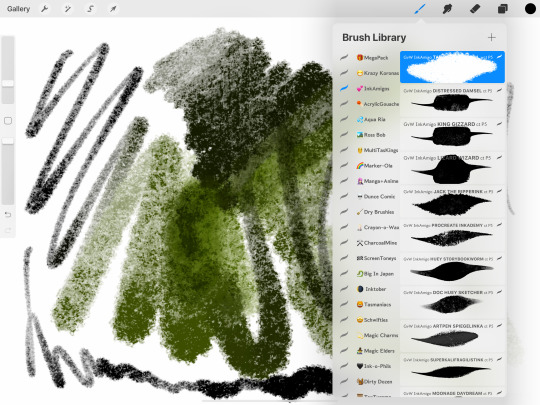Choose the JACK THE RIPPERINK brush

(x=452, y=201)
